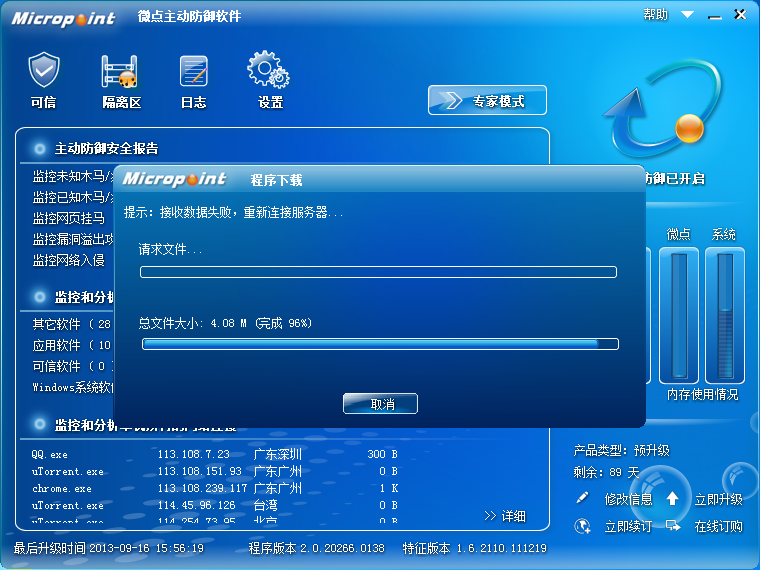760x570 pixels.
Task: Switch to 专家模式 expert mode
Action: [487, 100]
